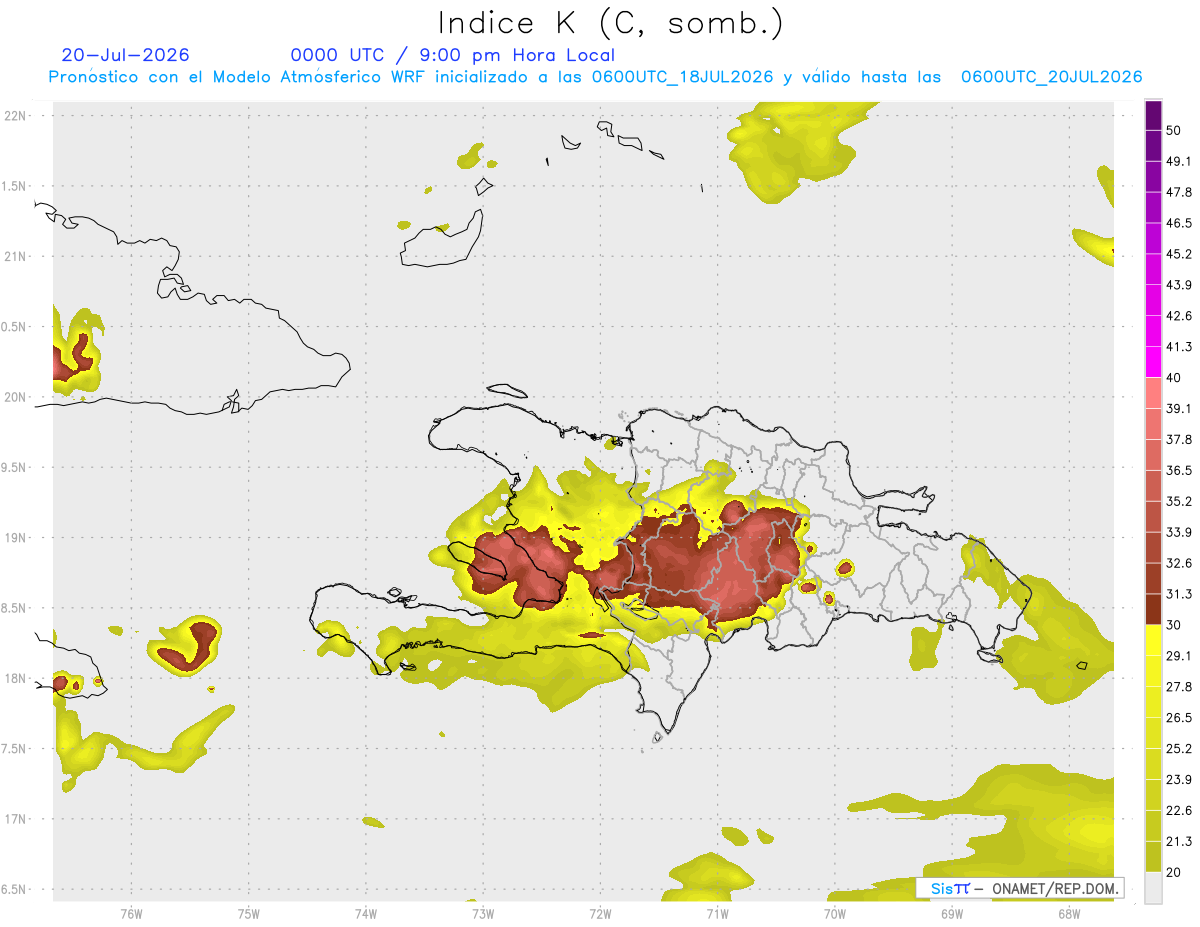
Task: Click colorbar value "27.8"
Action: tap(1179, 686)
